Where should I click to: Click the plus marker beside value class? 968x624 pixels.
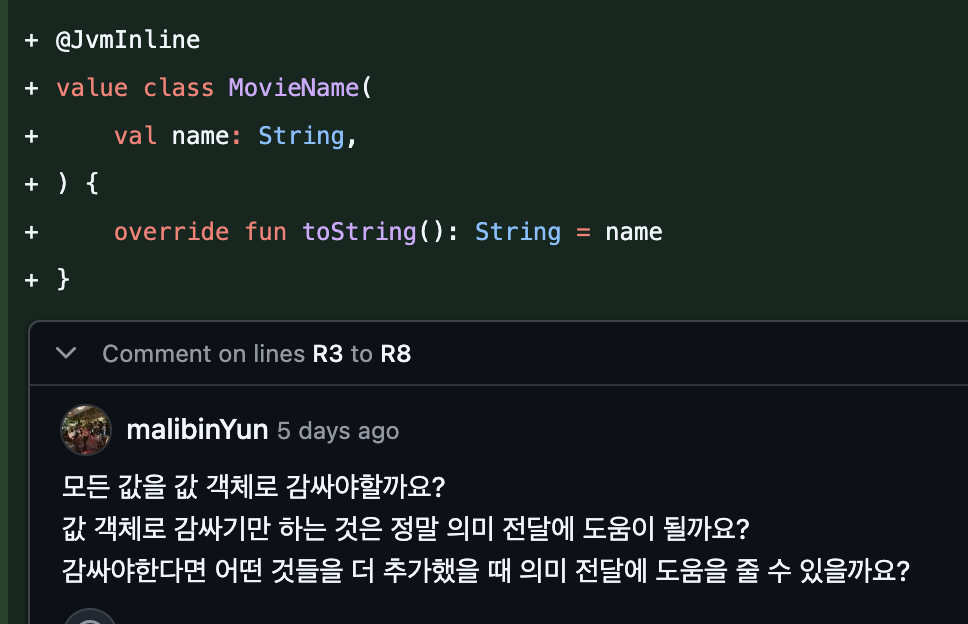point(31,88)
